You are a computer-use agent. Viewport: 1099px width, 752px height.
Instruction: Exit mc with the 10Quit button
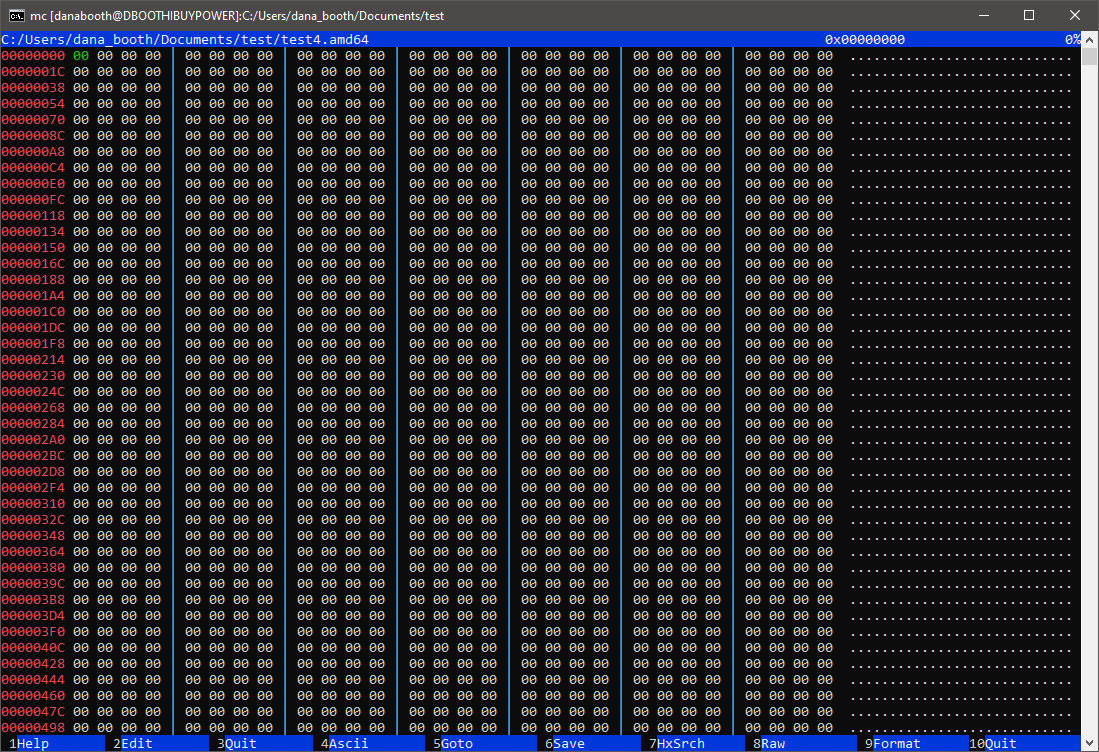[992, 744]
